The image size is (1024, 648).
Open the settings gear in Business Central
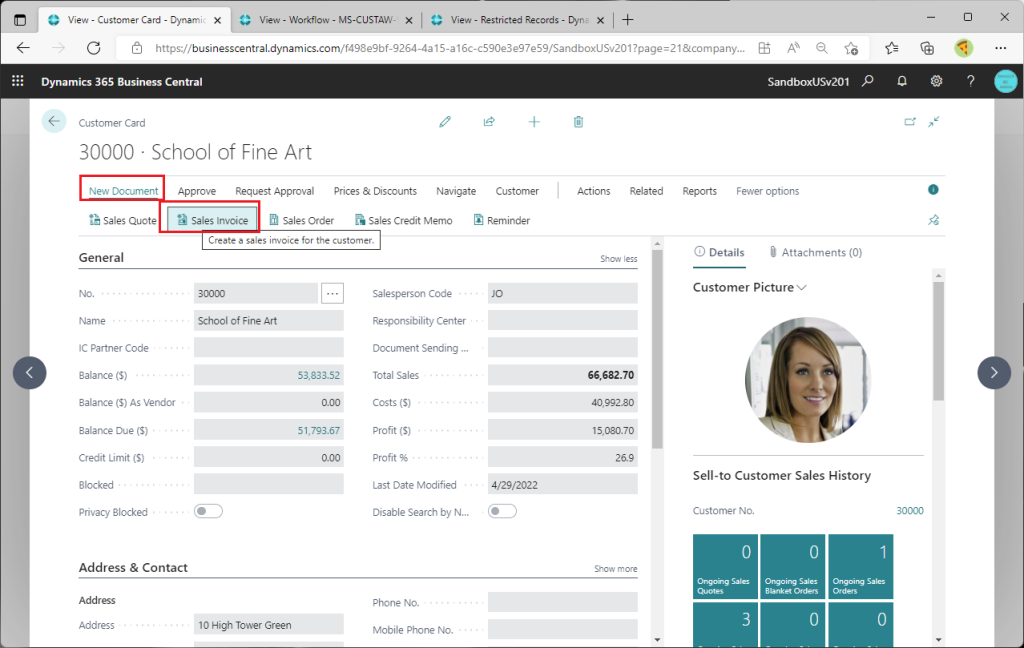coord(936,81)
